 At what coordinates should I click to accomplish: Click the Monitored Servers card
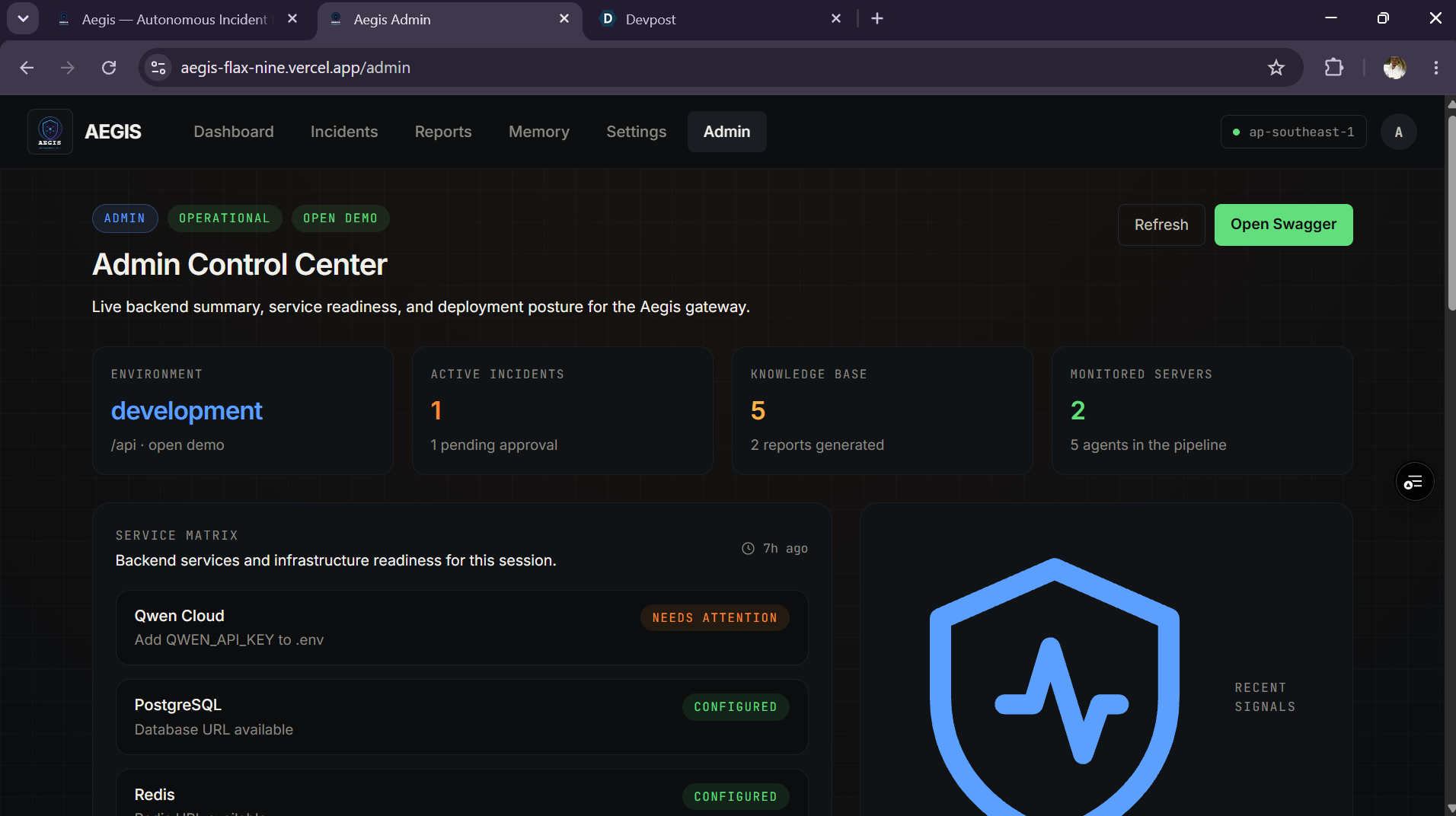point(1202,411)
